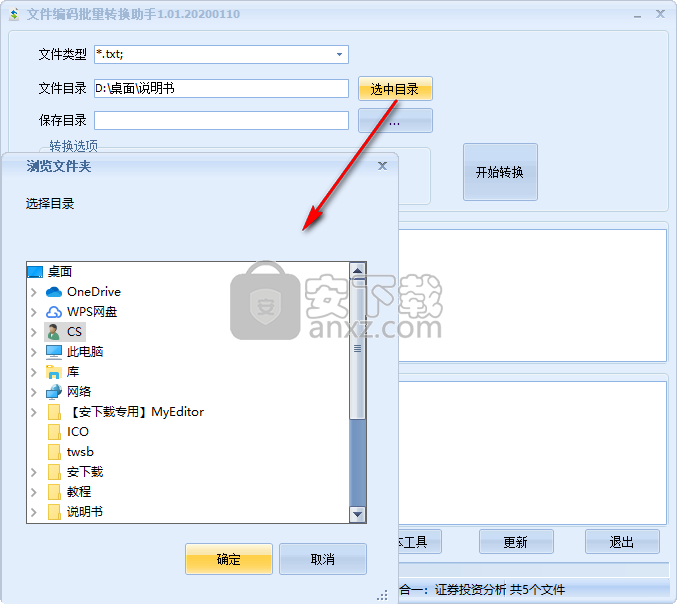
Task: Select the twsb folder label
Action: (80, 452)
